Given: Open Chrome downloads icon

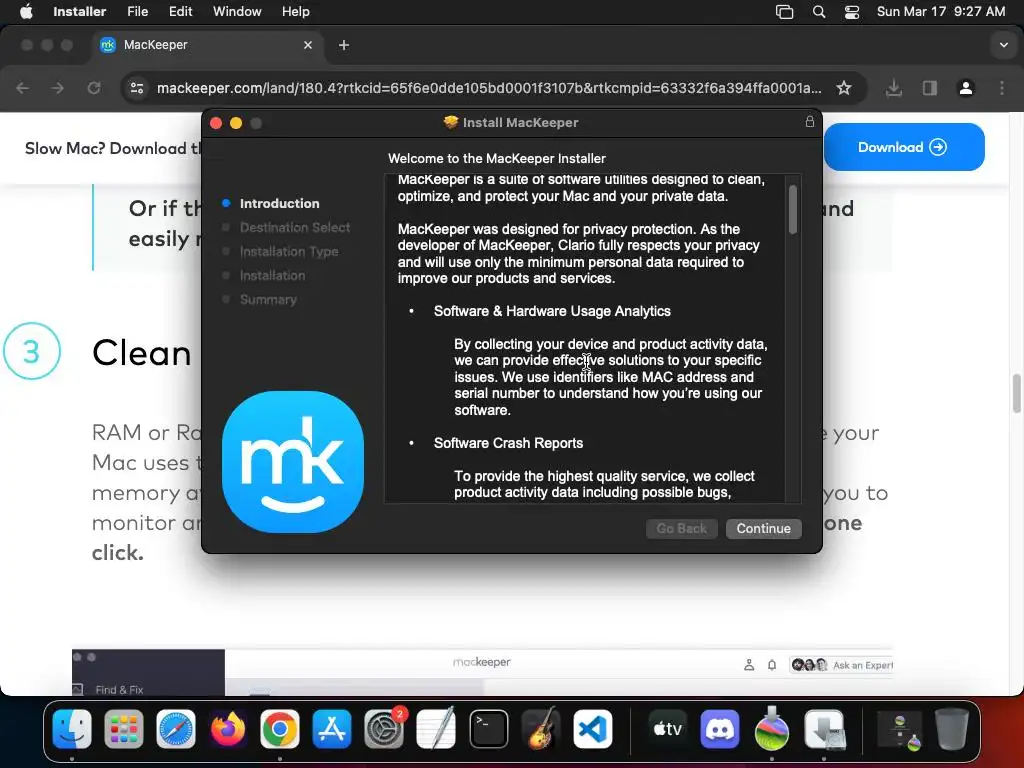Looking at the screenshot, I should click(x=894, y=88).
